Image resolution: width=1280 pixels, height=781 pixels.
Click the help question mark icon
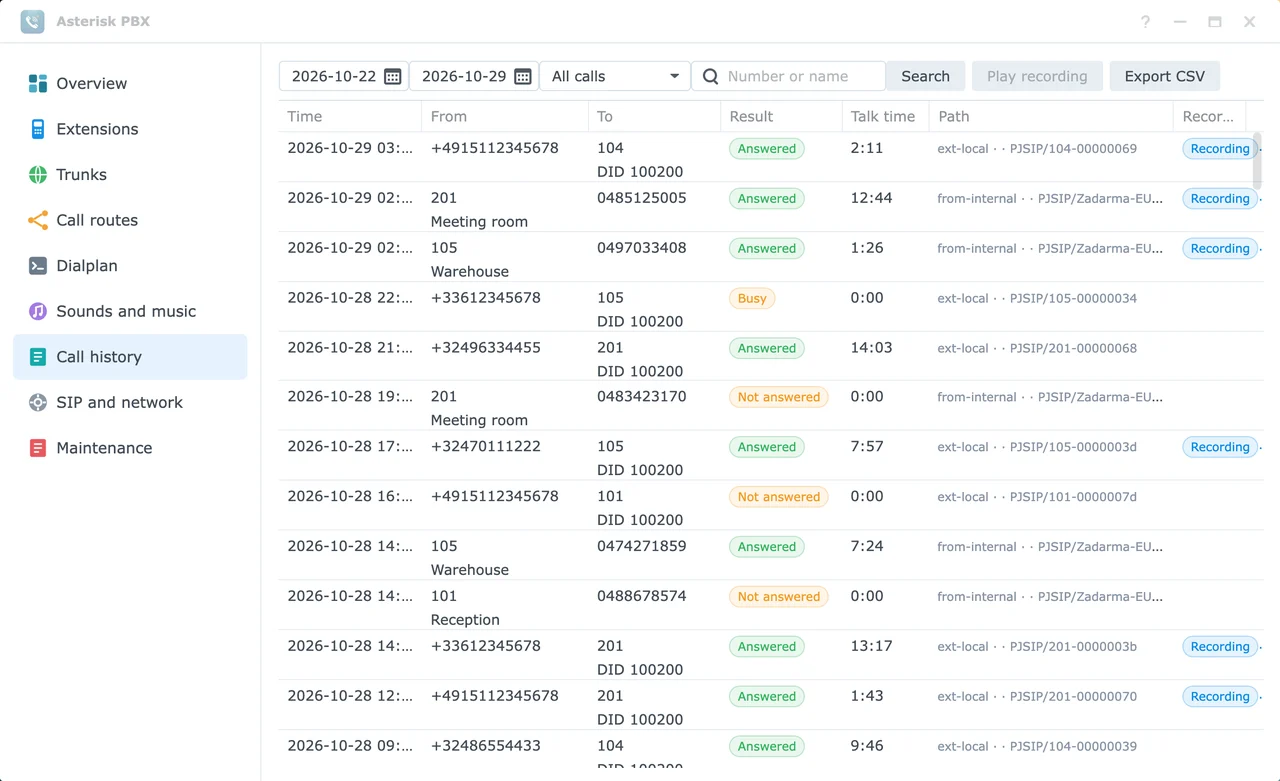[1146, 21]
